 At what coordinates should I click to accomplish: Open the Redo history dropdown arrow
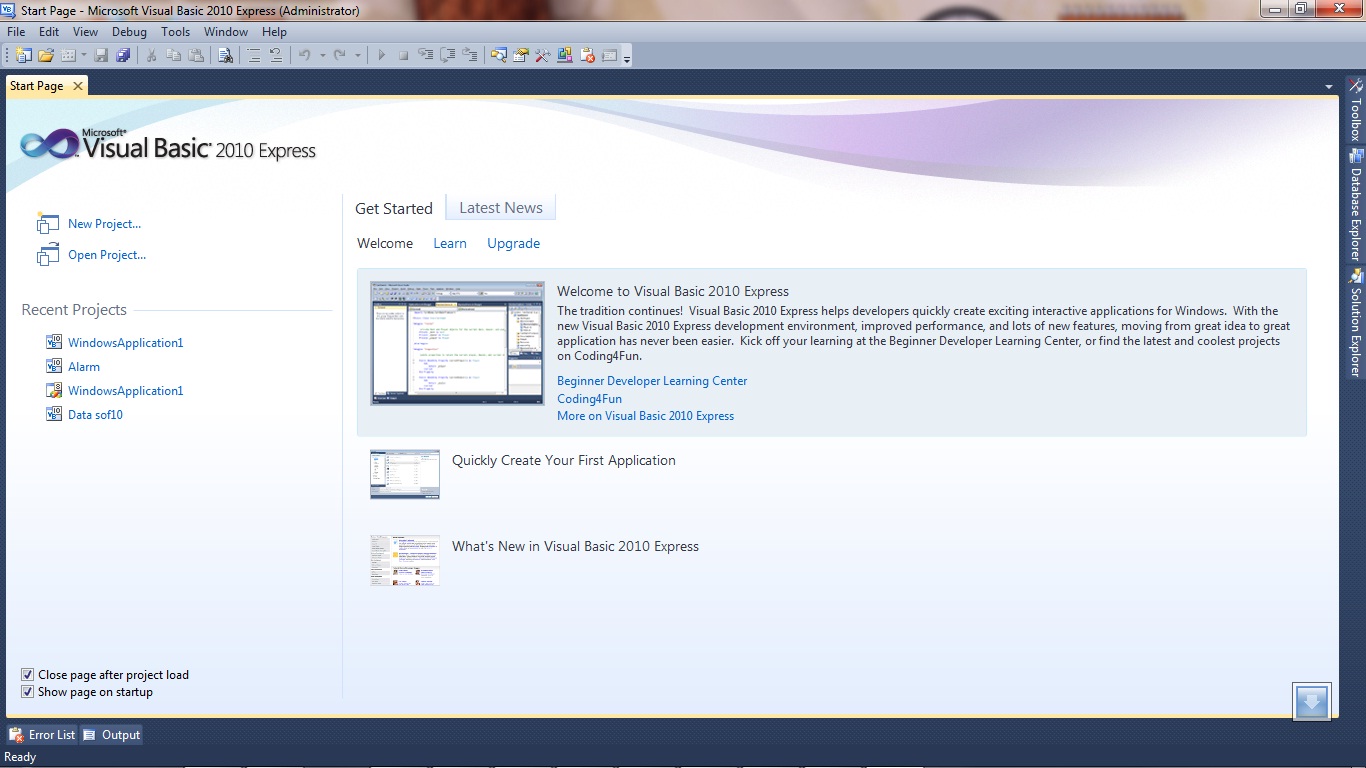(x=358, y=56)
